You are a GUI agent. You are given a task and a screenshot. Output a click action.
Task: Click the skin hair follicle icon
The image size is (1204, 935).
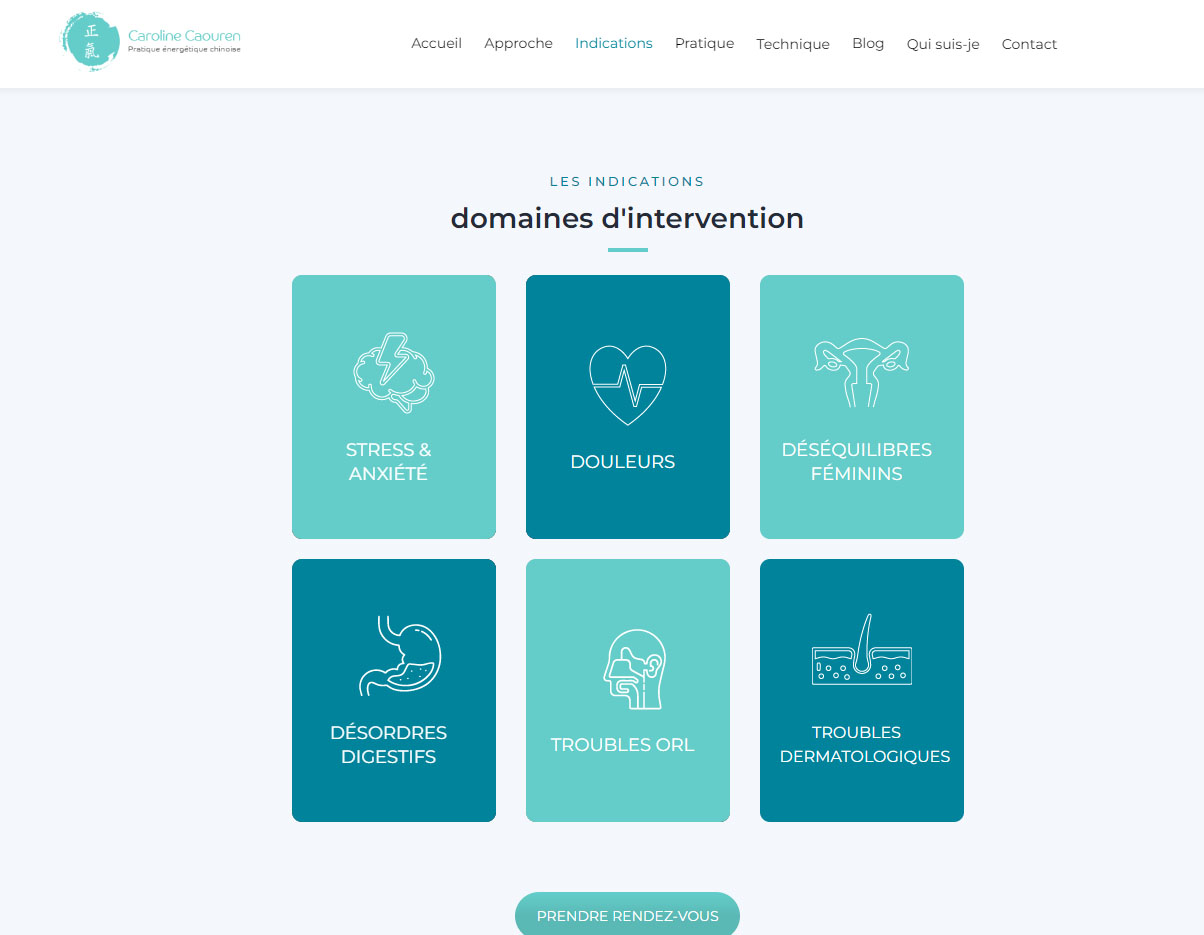tap(861, 651)
